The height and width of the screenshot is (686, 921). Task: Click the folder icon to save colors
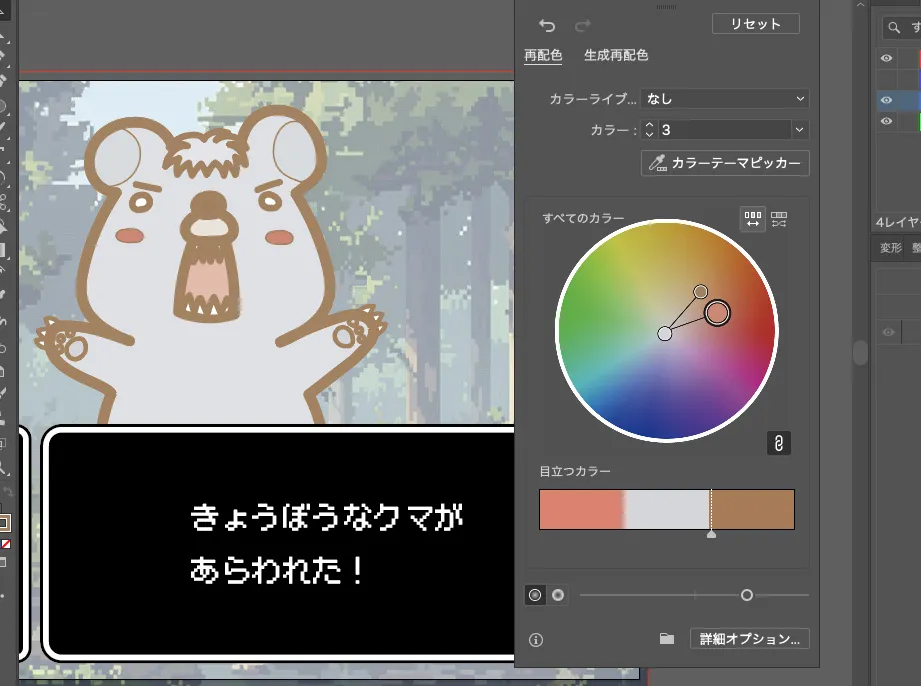pyautogui.click(x=666, y=638)
